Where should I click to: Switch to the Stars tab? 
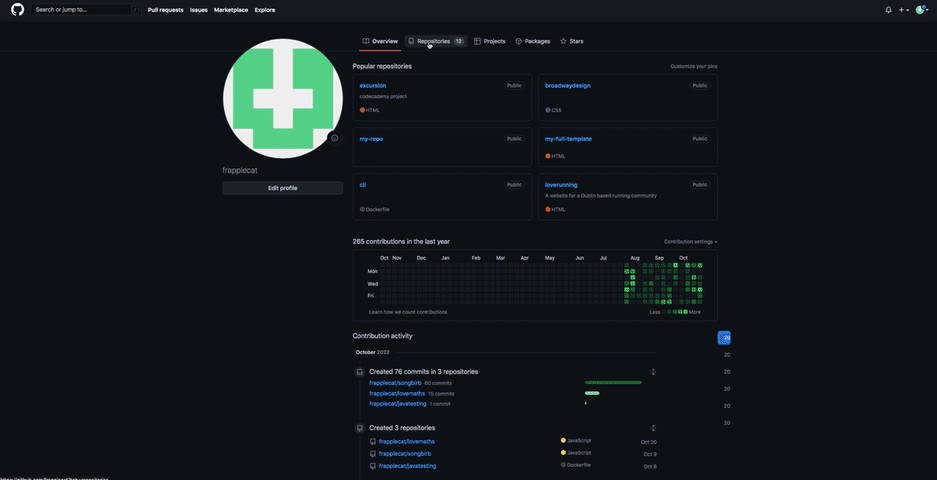pyautogui.click(x=572, y=41)
